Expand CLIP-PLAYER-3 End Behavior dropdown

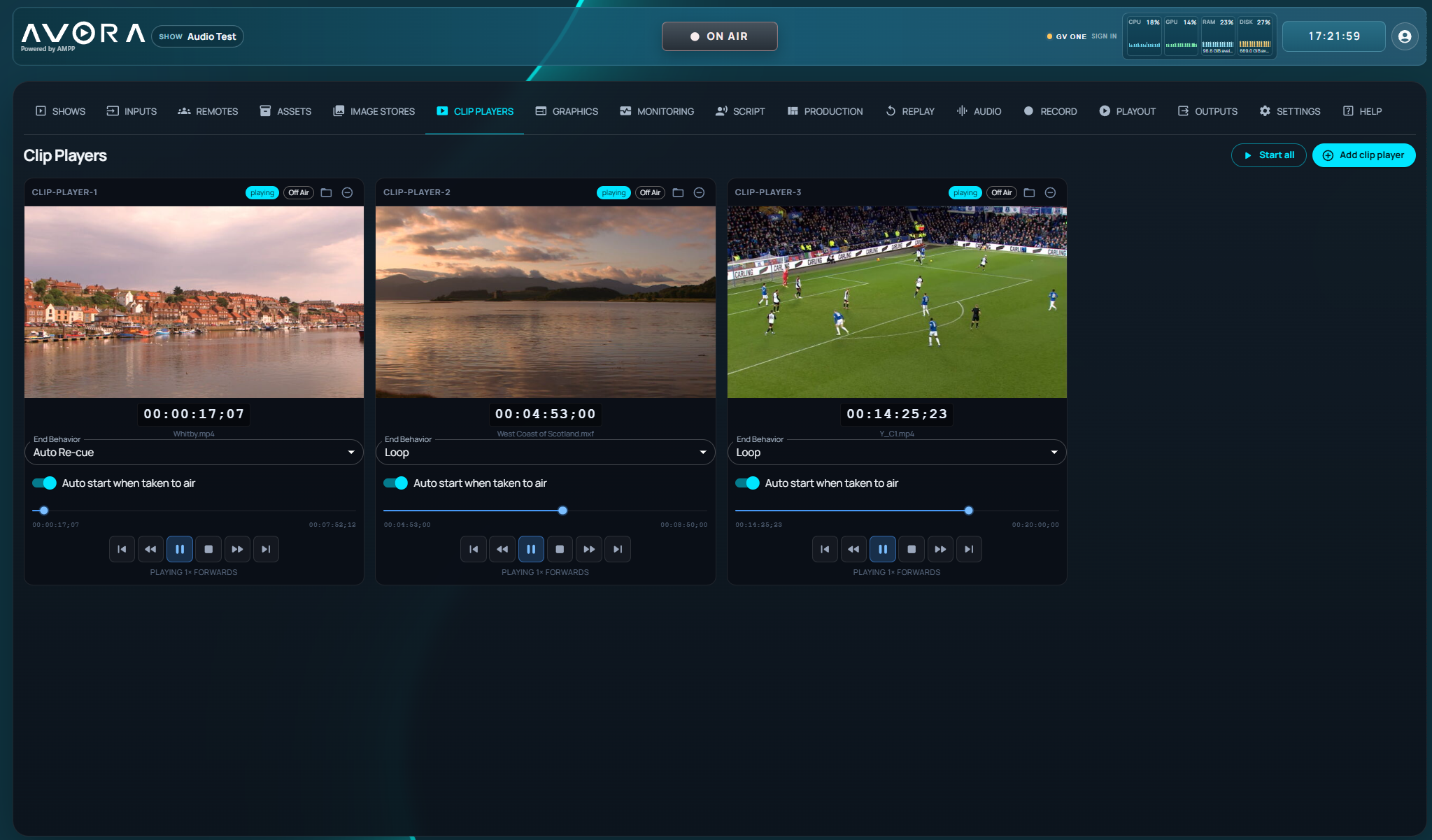click(897, 453)
